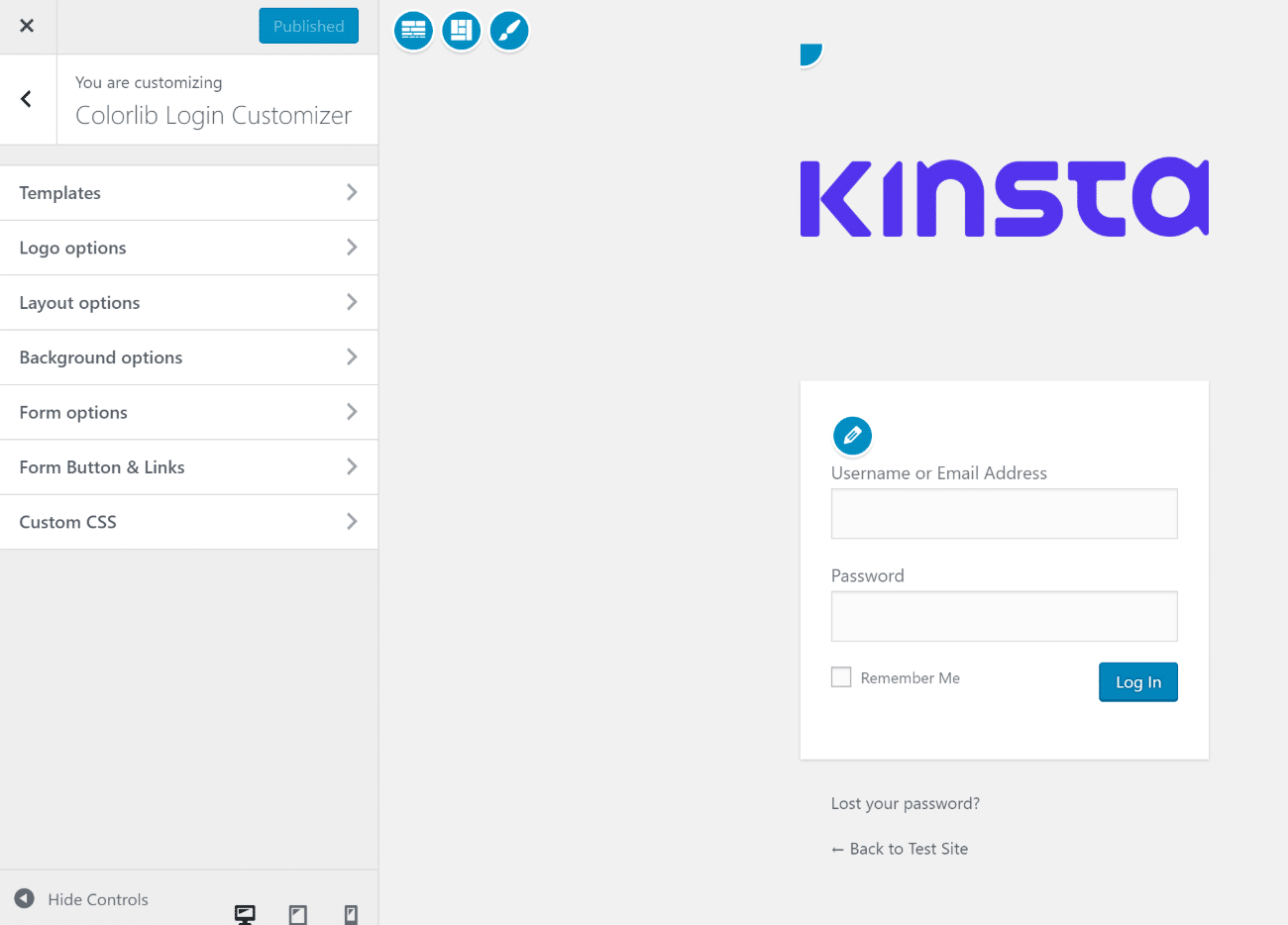Click the Log In button
This screenshot has width=1288, height=925.
(x=1138, y=682)
